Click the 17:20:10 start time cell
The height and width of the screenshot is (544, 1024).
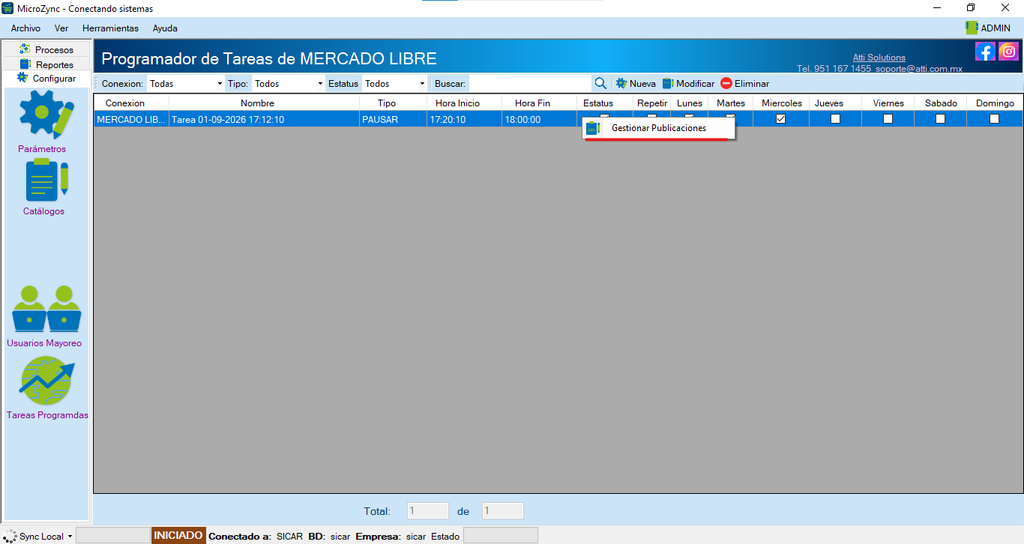[464, 120]
